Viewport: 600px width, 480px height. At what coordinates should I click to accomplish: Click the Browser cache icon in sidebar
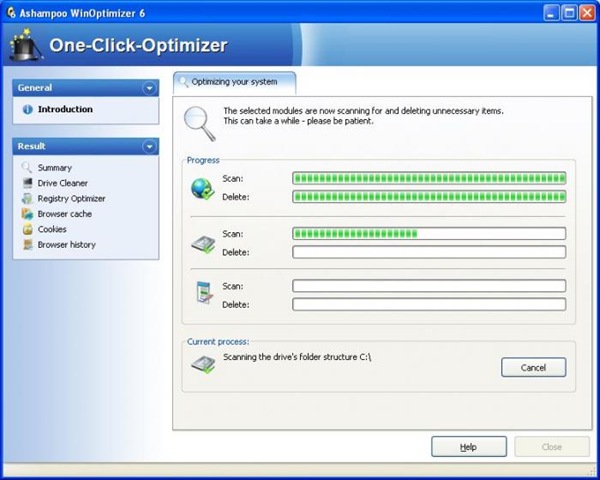[x=27, y=214]
